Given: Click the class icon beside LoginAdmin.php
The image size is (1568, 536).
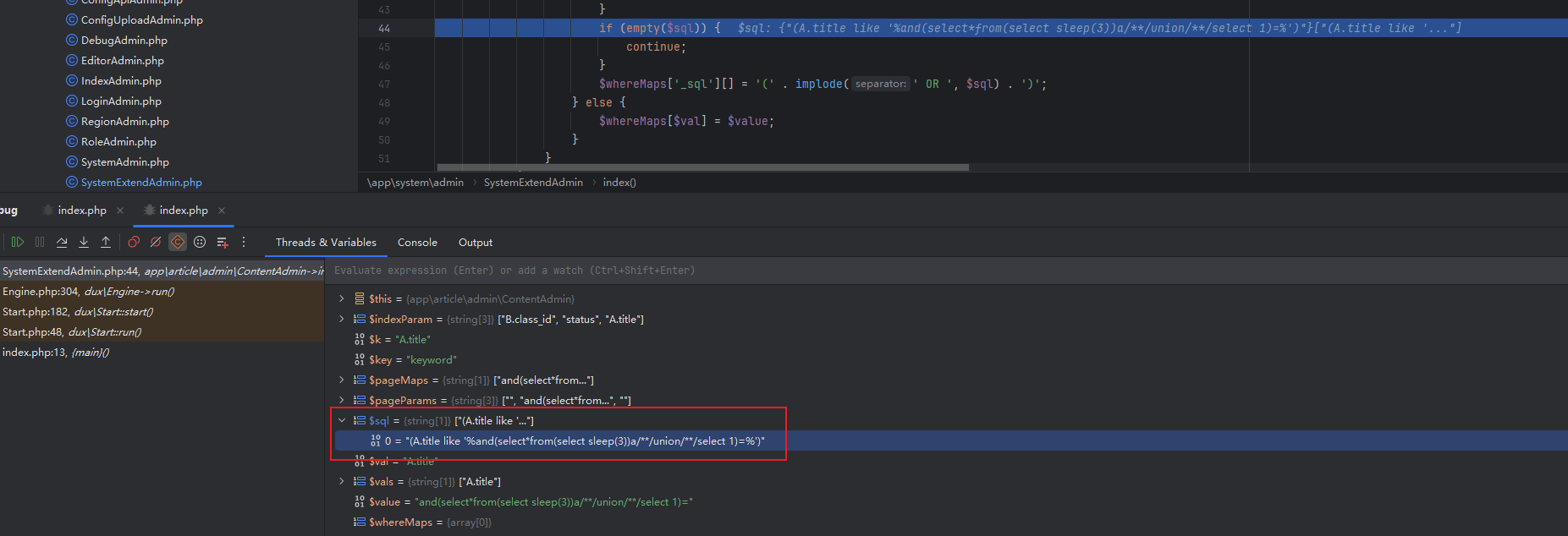Looking at the screenshot, I should click(x=72, y=101).
